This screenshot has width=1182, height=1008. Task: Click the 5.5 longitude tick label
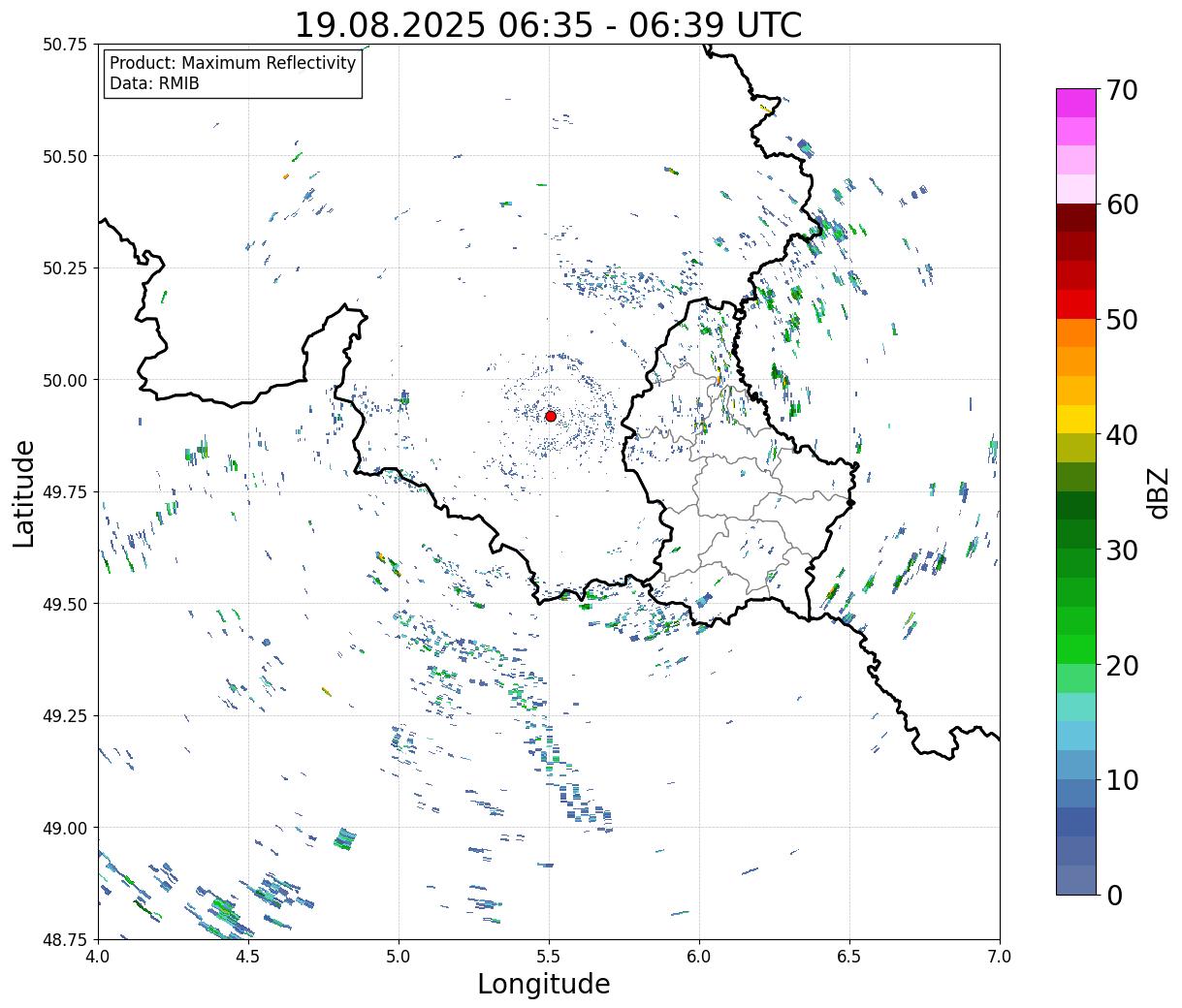click(549, 957)
